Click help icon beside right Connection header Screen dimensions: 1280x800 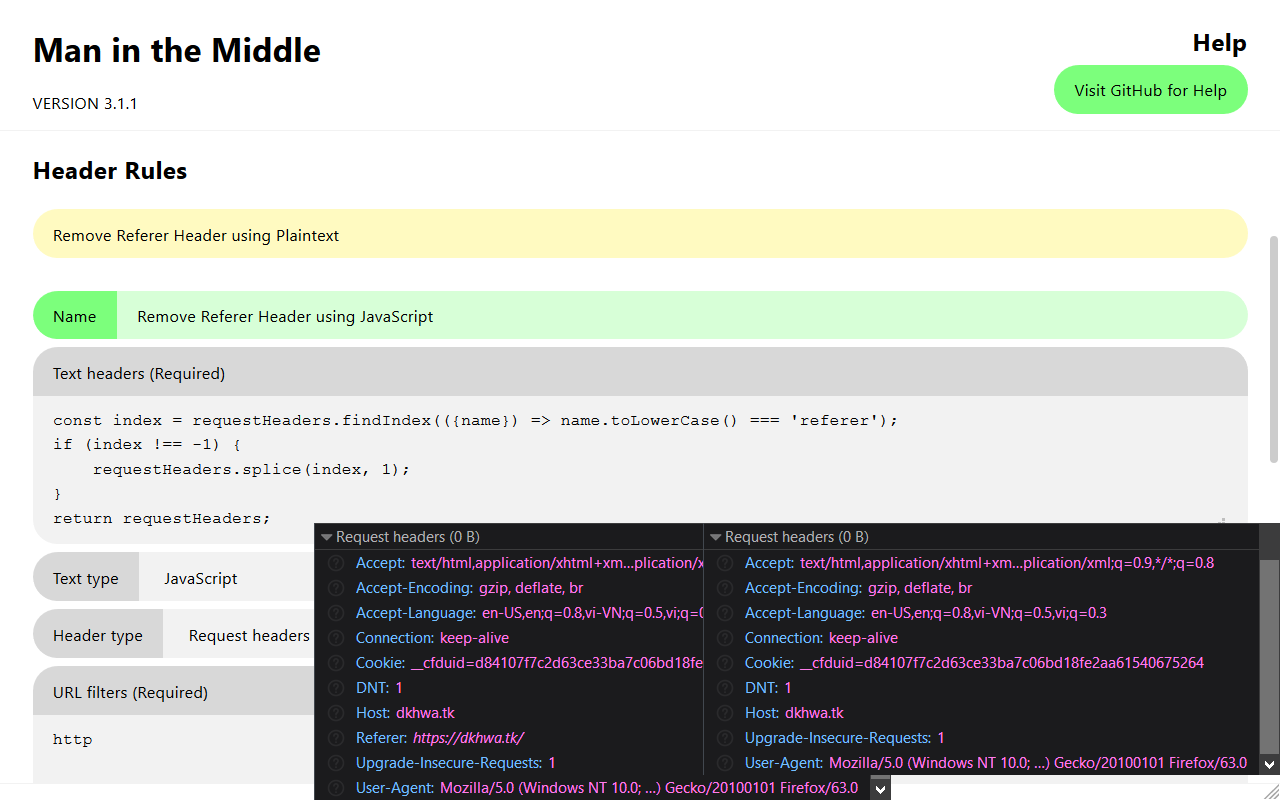click(x=725, y=638)
